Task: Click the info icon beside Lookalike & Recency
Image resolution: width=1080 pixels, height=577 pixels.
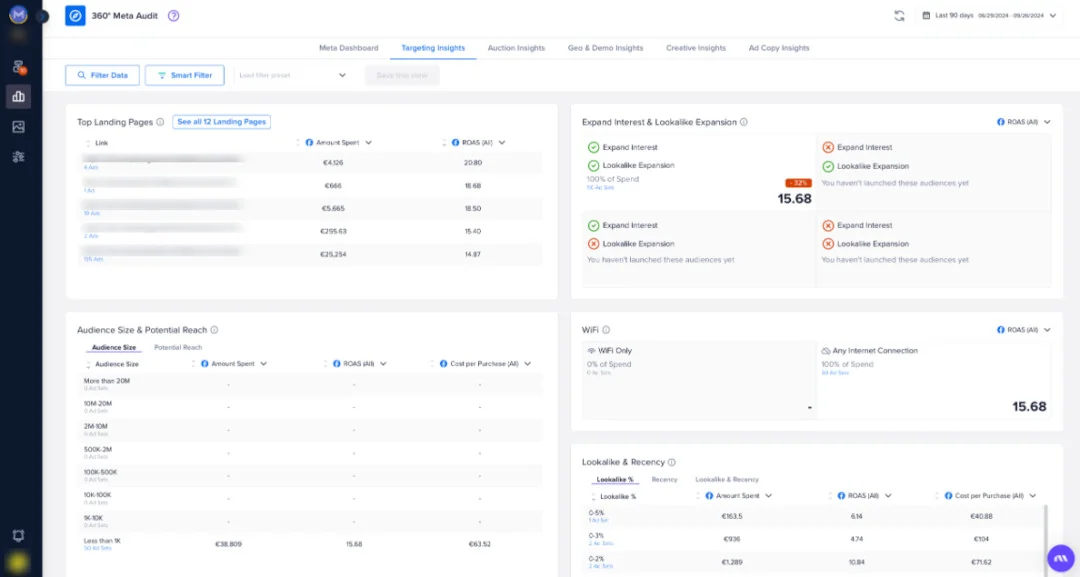Action: [672, 462]
